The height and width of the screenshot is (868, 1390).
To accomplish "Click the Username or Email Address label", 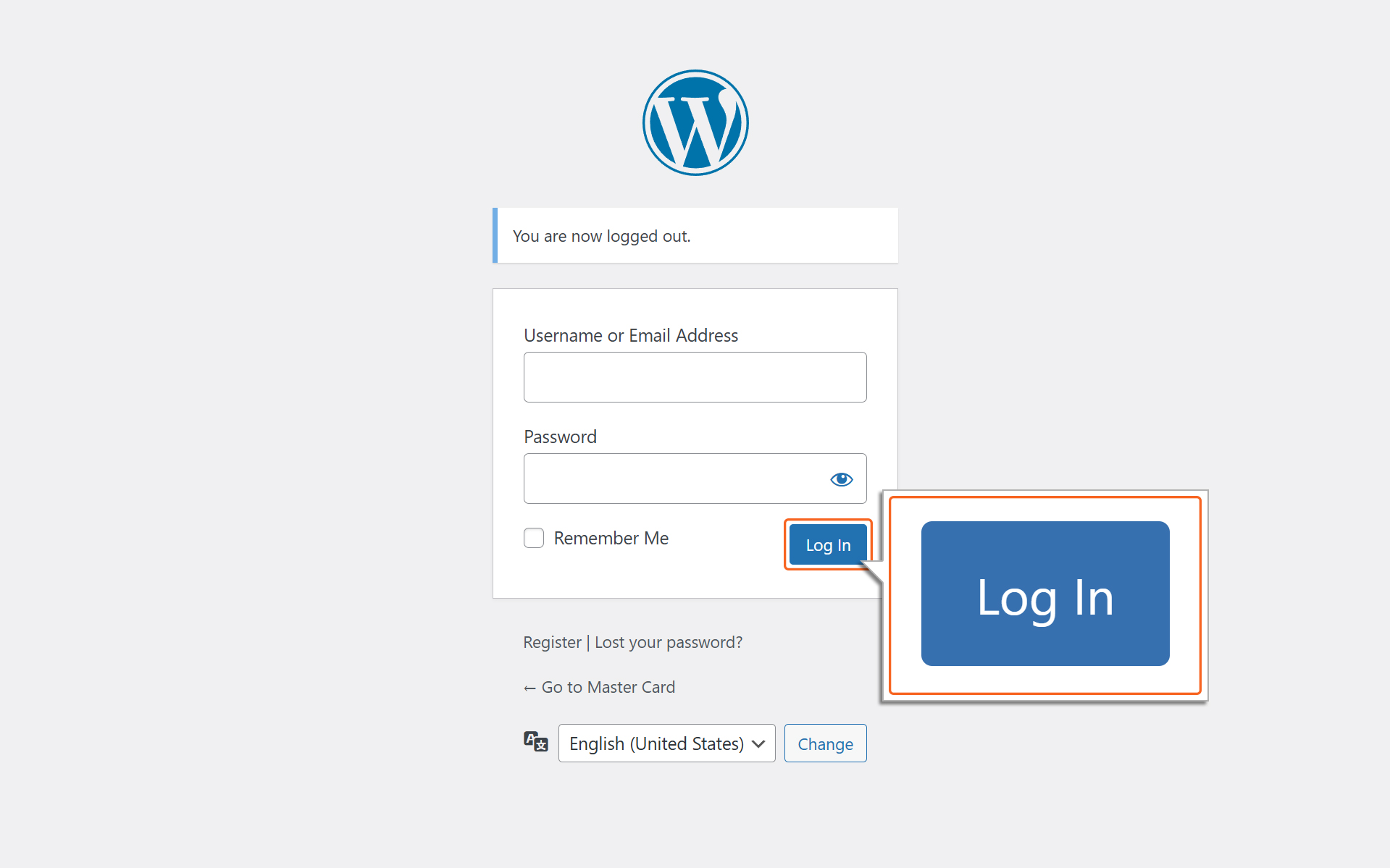I will (631, 335).
